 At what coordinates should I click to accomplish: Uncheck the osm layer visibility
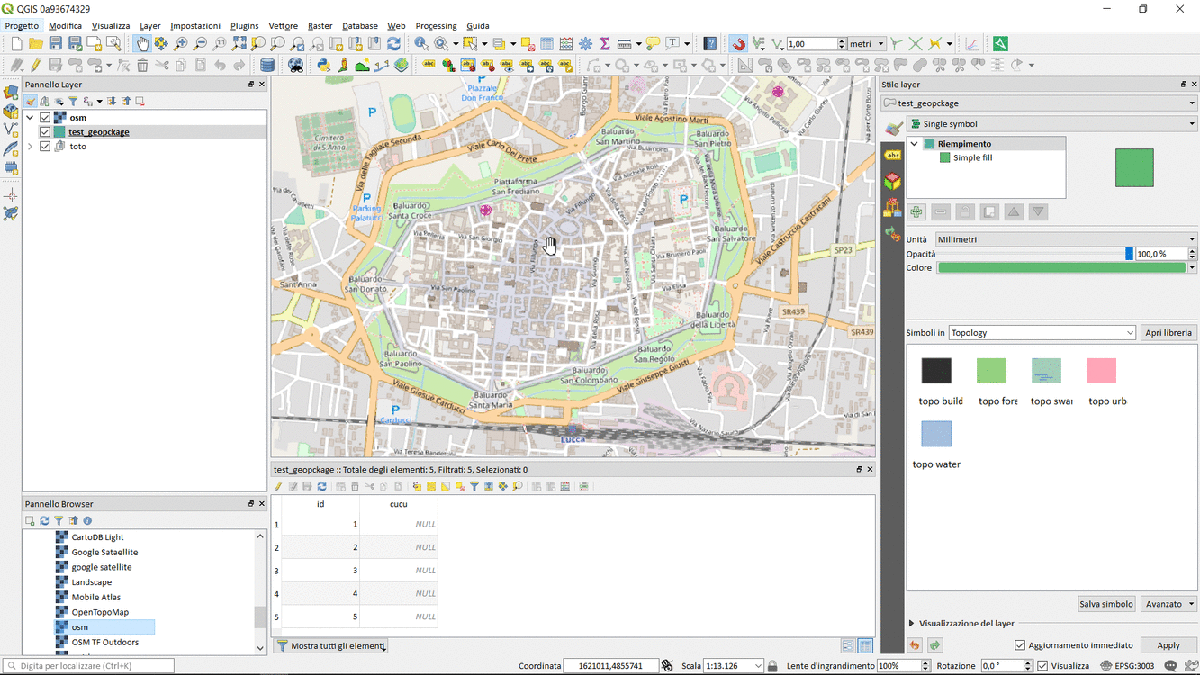tap(45, 118)
